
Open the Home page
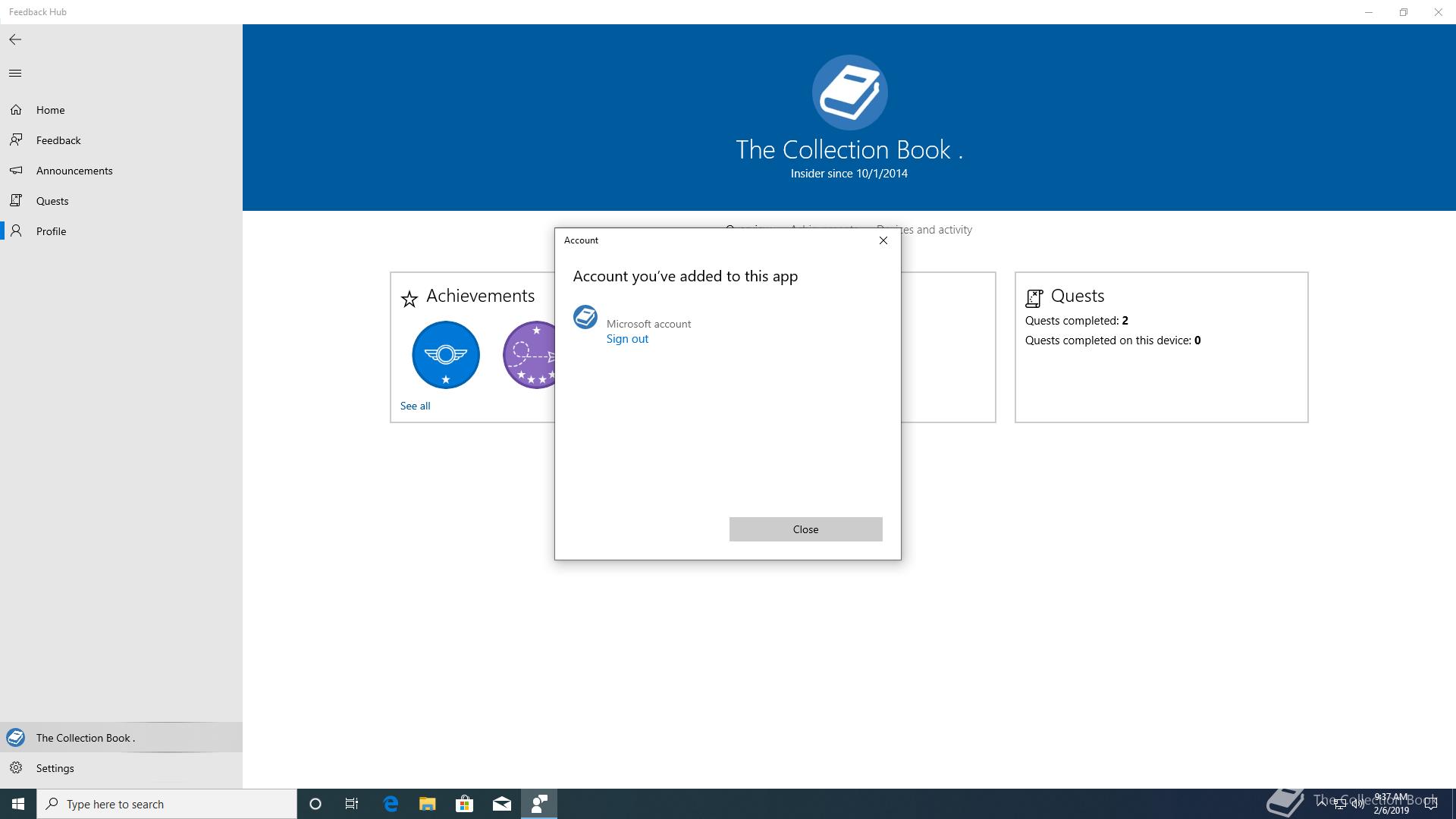click(121, 110)
